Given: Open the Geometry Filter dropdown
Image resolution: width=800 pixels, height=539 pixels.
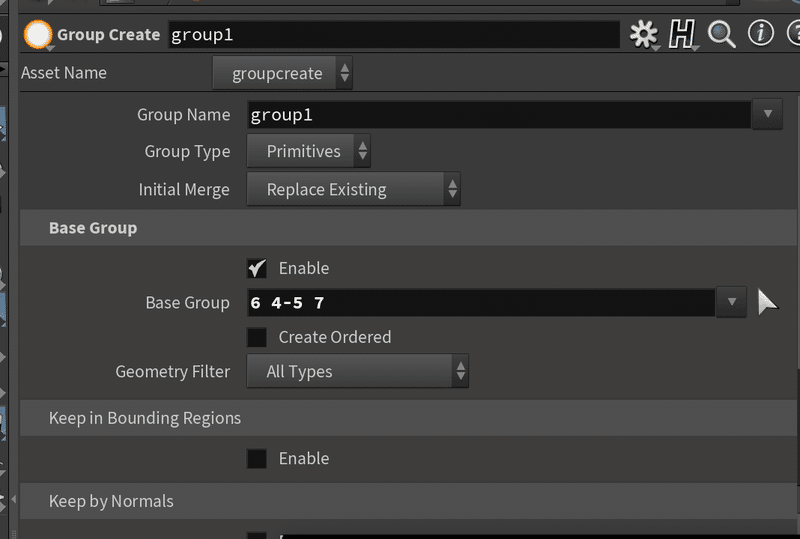Looking at the screenshot, I should click(357, 372).
